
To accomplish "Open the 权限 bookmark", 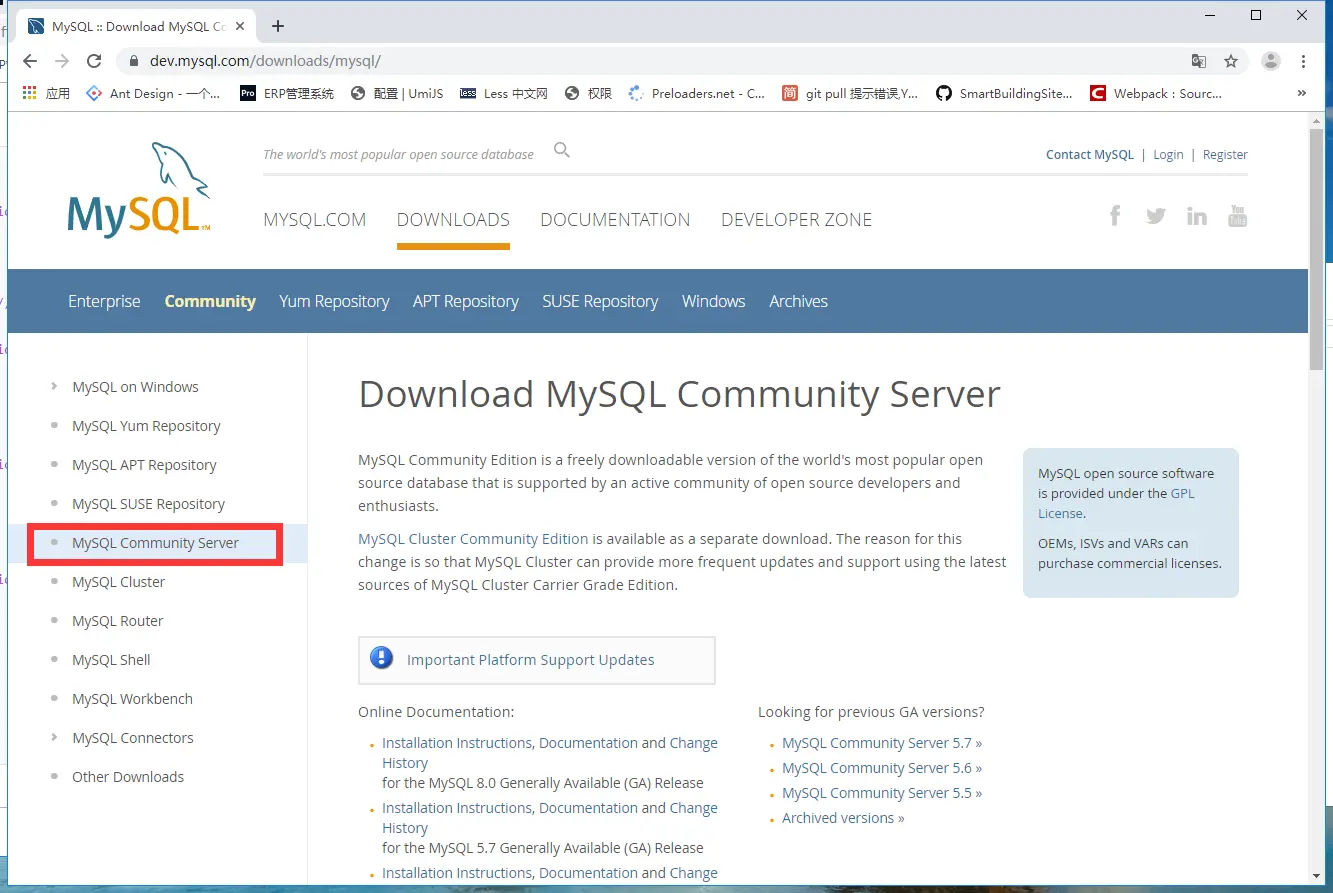I will pos(588,93).
